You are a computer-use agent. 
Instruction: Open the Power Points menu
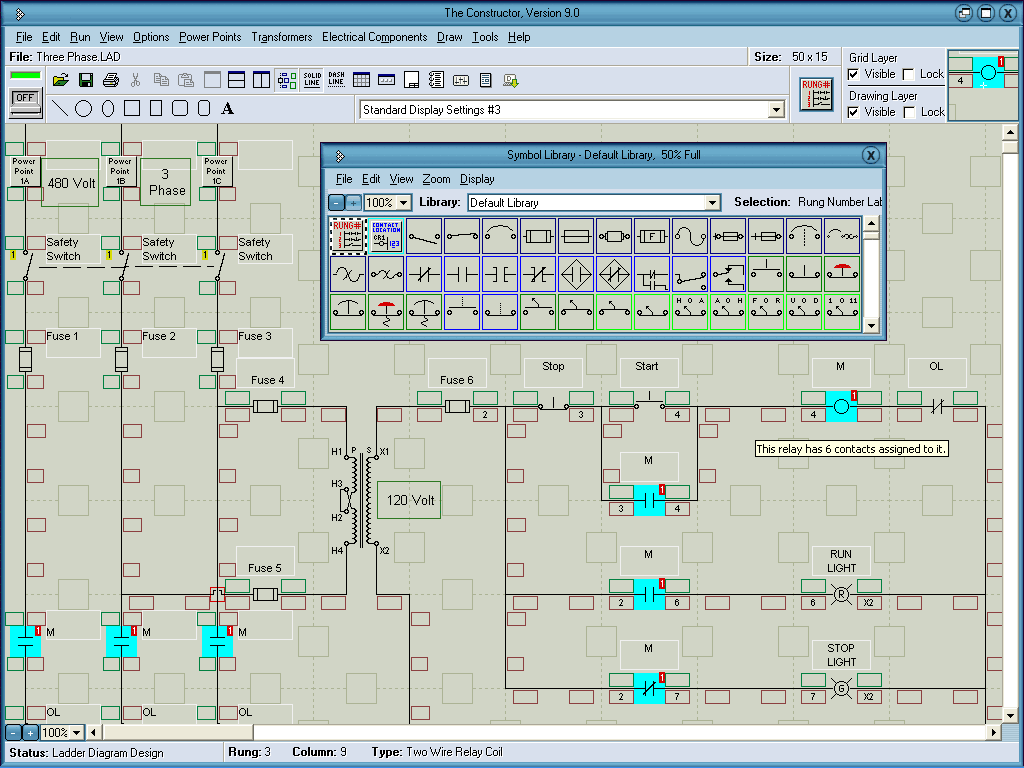[210, 37]
